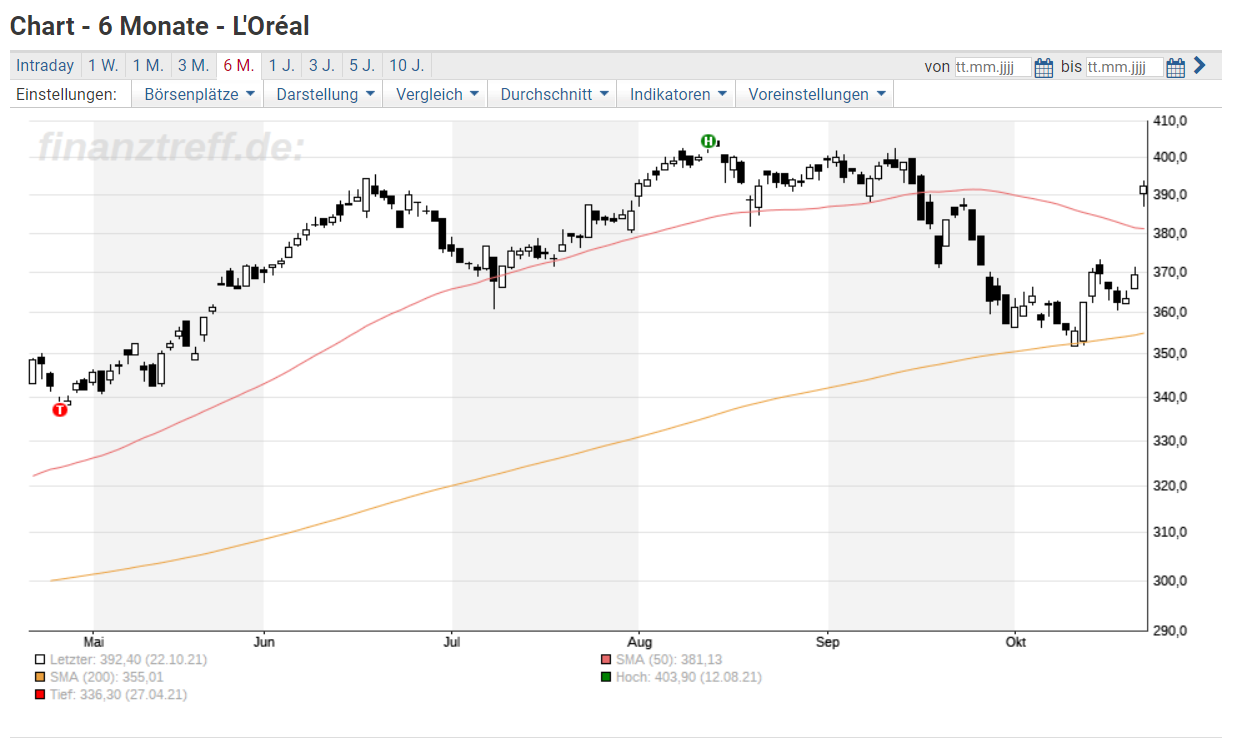Select the 10 J. time range tab
This screenshot has width=1234, height=740.
pyautogui.click(x=406, y=66)
